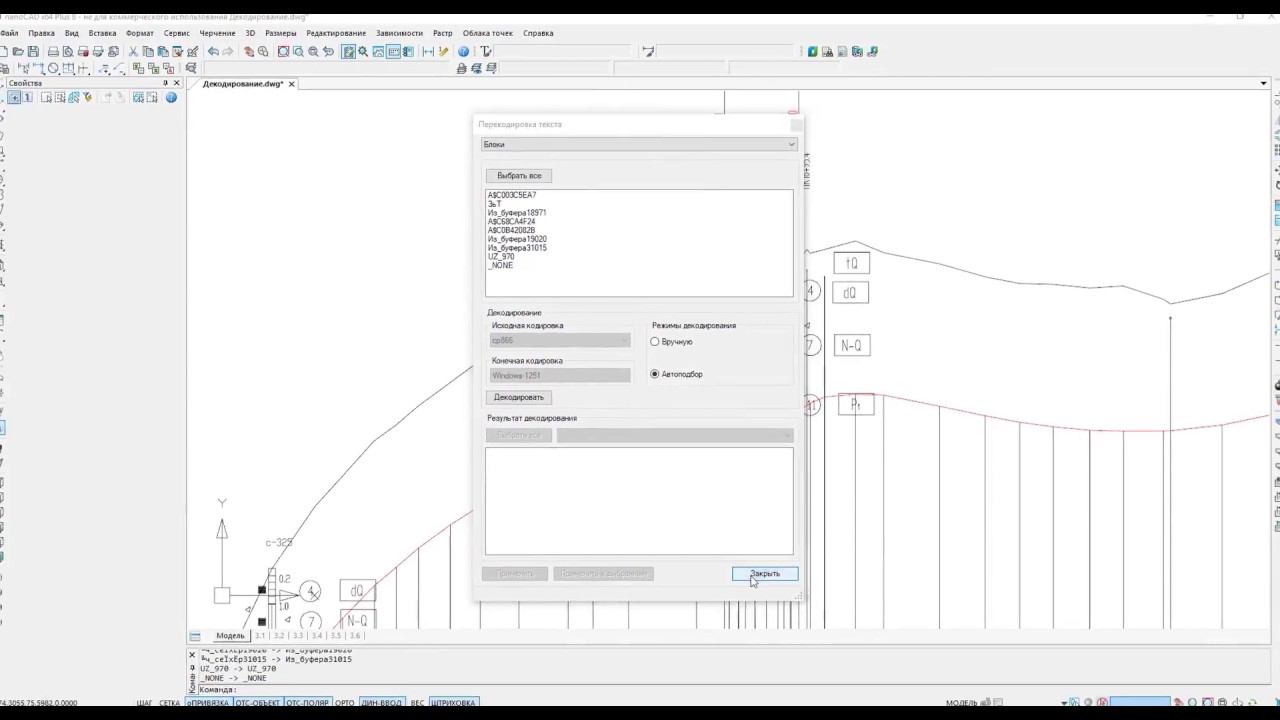The width and height of the screenshot is (1280, 720).
Task: Cut selection with the scissors icon
Action: coord(133,52)
